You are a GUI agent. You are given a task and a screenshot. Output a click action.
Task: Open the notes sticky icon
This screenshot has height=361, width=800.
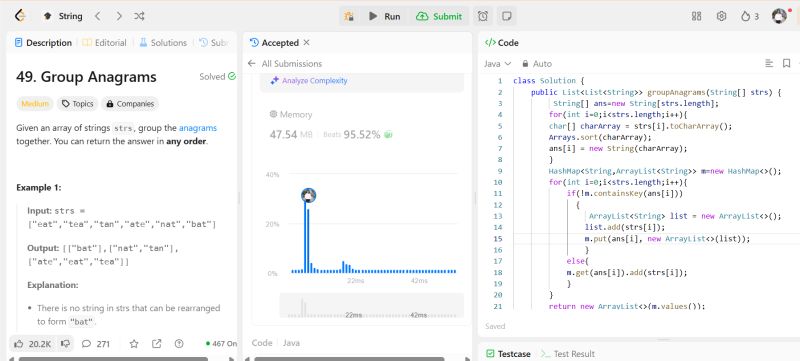pyautogui.click(x=507, y=16)
